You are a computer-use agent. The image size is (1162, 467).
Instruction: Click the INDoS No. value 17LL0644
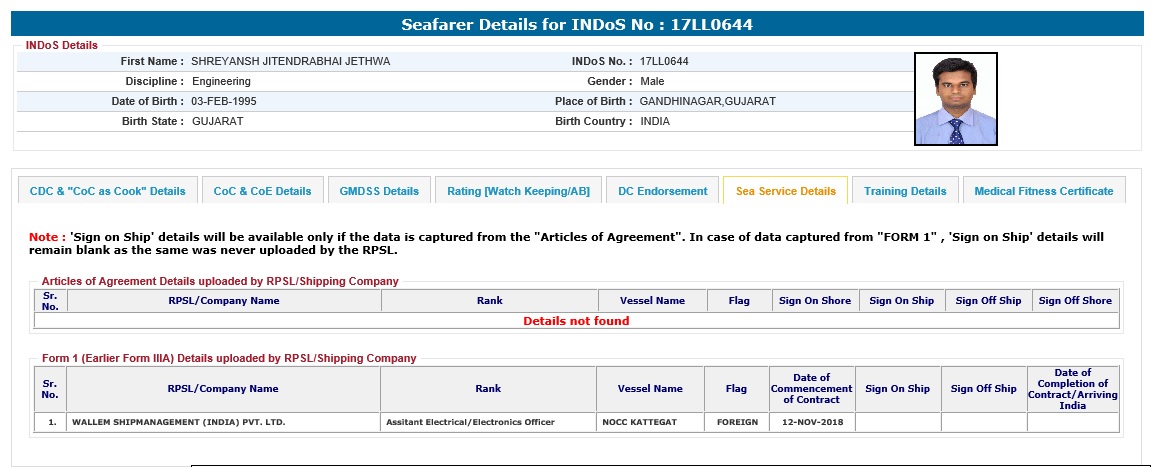(664, 61)
